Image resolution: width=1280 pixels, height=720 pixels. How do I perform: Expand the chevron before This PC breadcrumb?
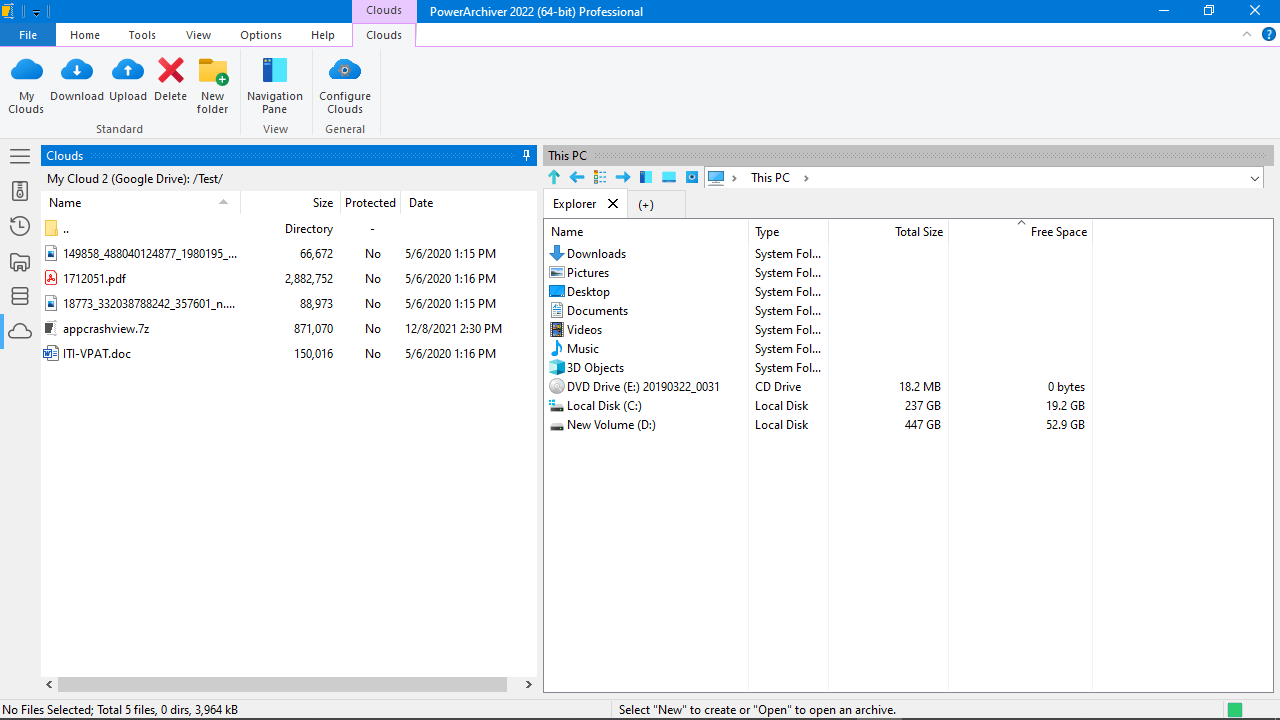tap(735, 178)
